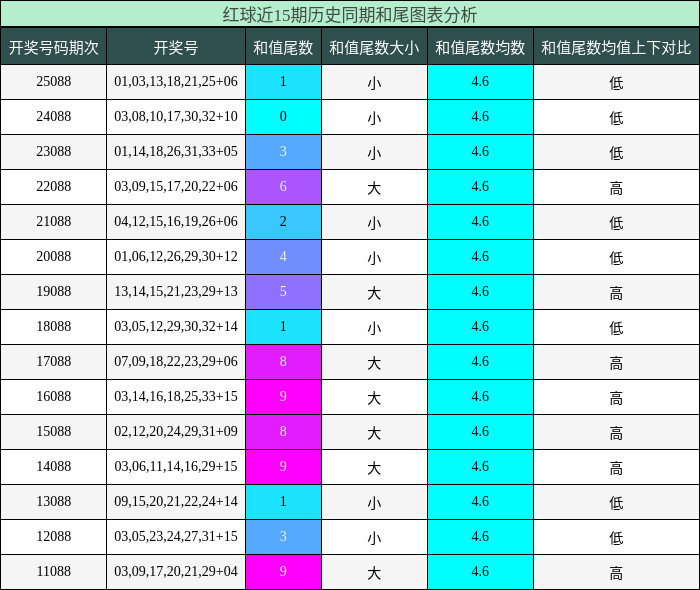Image resolution: width=700 pixels, height=590 pixels.
Task: Select the 和值尾数大小 header cell
Action: (374, 46)
